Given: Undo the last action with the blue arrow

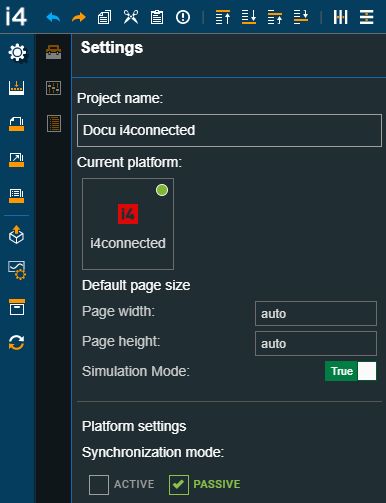Looking at the screenshot, I should [x=53, y=17].
